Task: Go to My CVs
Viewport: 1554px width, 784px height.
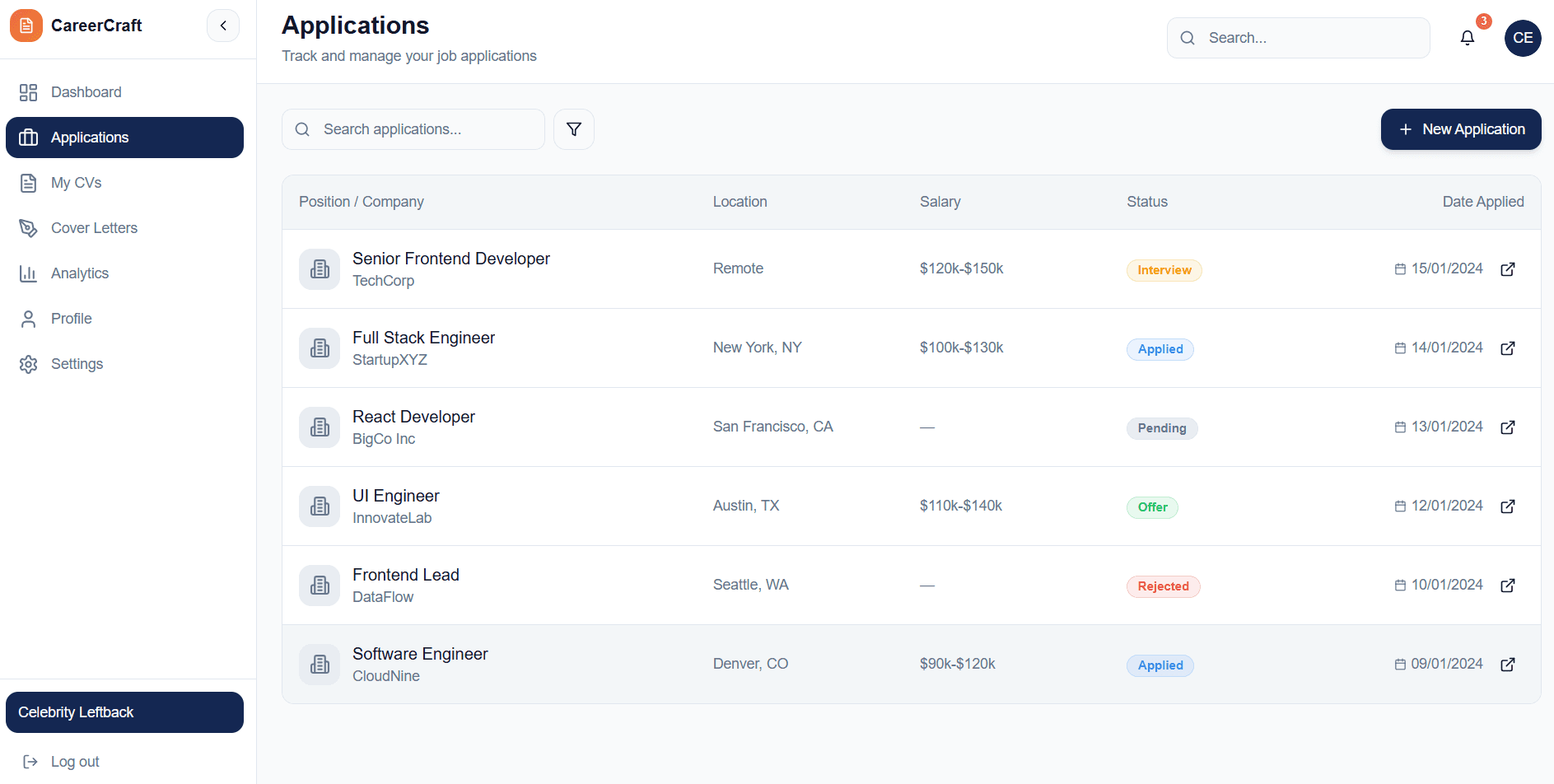Action: 124,183
